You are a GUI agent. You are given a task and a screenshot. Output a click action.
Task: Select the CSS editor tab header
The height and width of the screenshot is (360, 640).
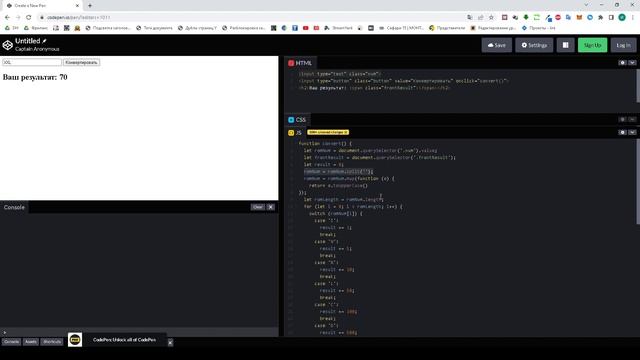297,120
